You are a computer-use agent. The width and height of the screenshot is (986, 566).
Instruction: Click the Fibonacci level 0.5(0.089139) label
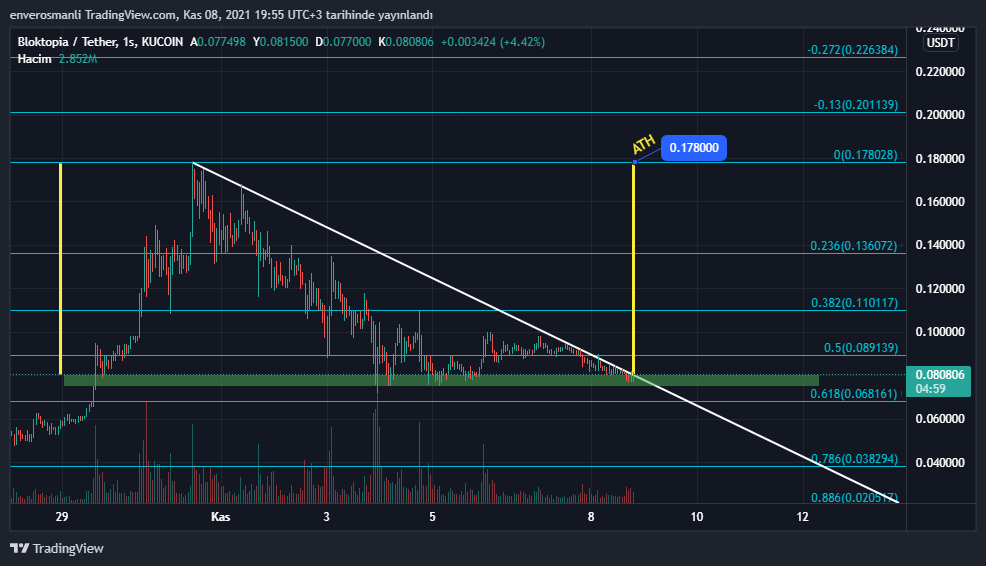click(861, 348)
